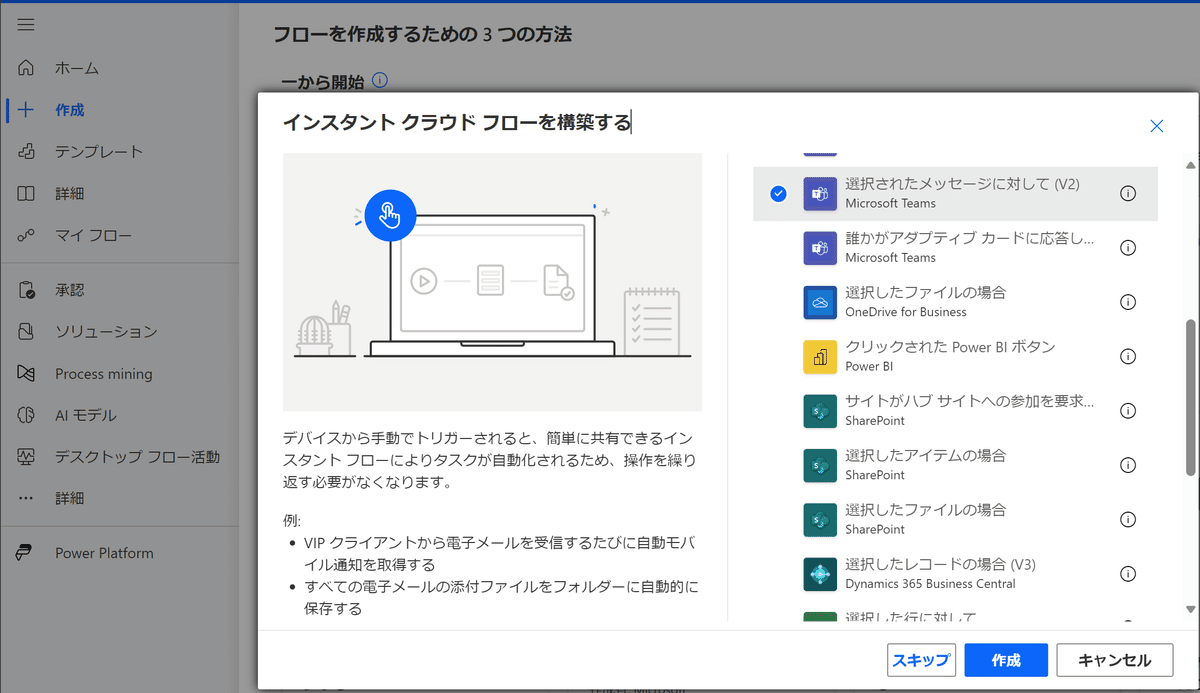
Task: Select 誰かがアダプティブ カードに応答し trigger option
Action: tap(955, 248)
